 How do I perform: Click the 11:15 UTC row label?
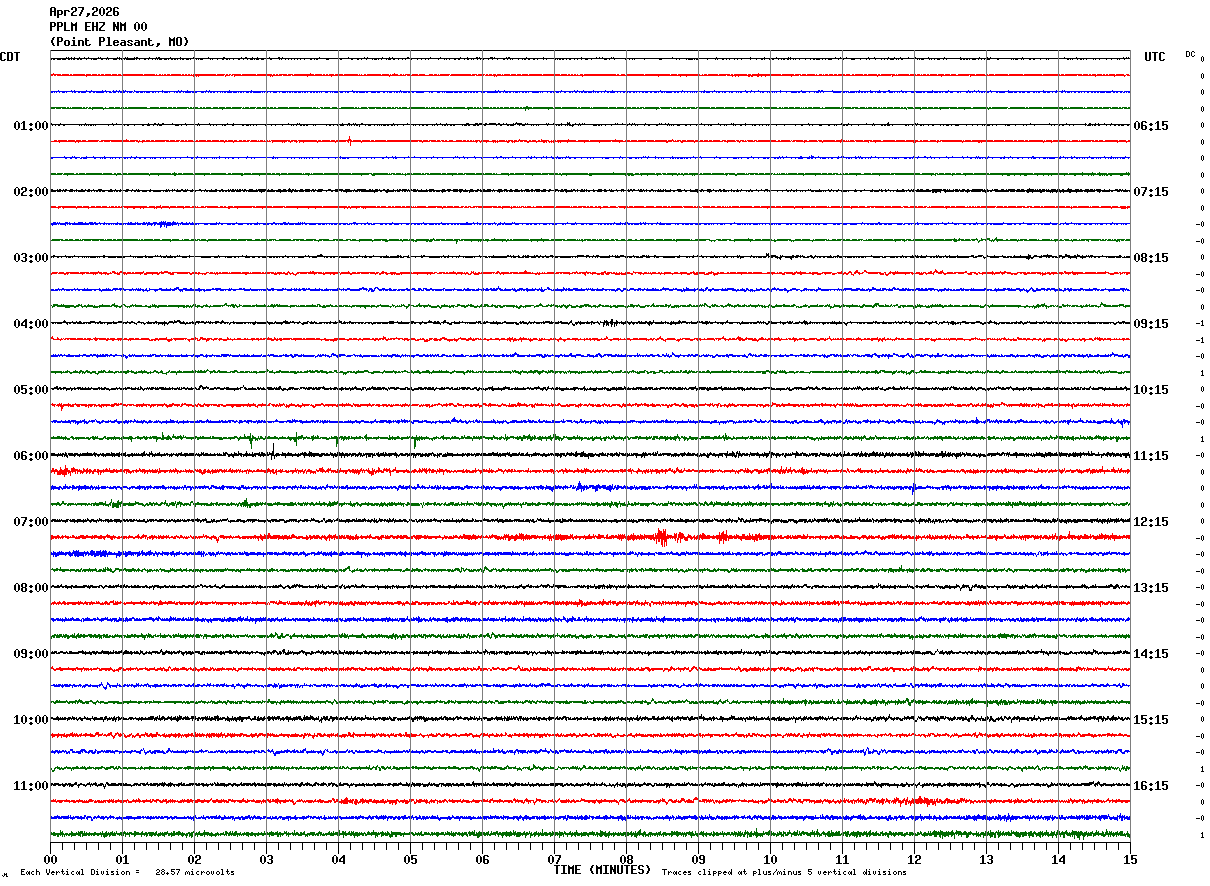[x=1151, y=456]
